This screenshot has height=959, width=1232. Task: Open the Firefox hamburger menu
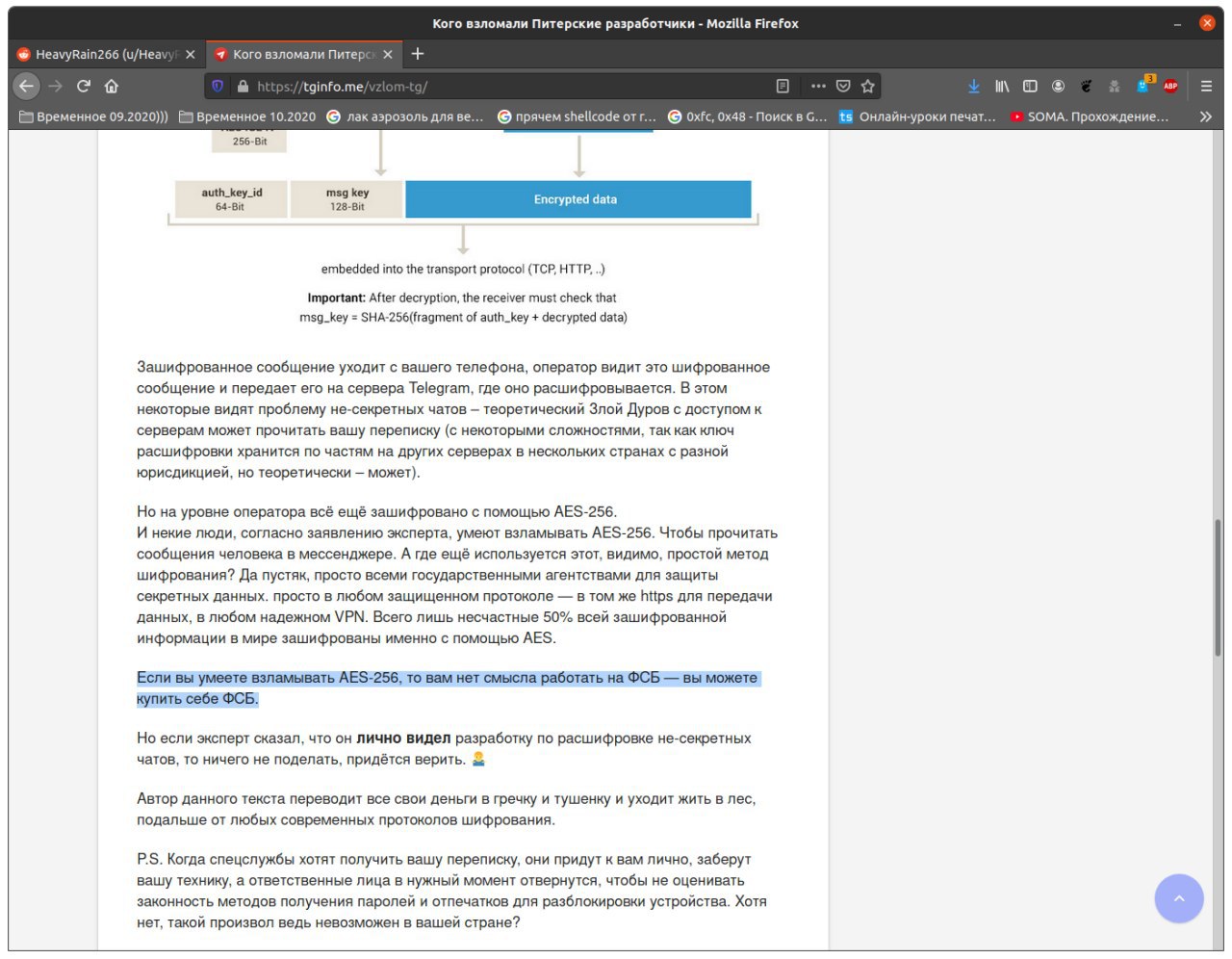pyautogui.click(x=1206, y=86)
